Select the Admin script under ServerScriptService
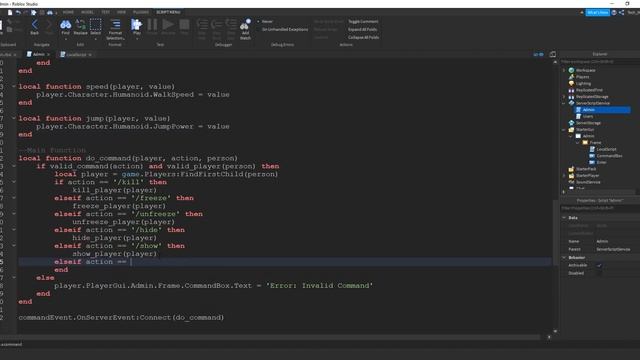This screenshot has width=640, height=360. tap(602, 110)
